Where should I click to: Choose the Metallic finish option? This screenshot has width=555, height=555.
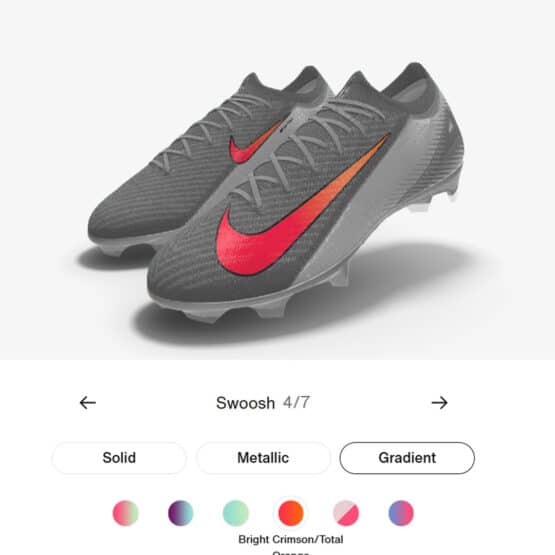coord(263,458)
